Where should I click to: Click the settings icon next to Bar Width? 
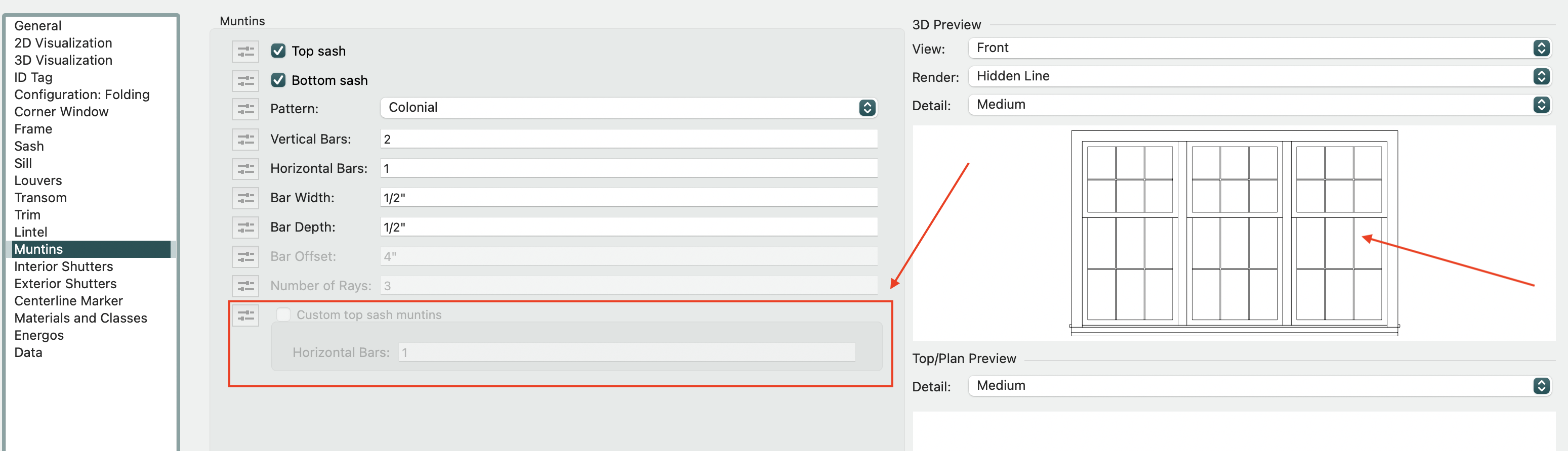pos(245,198)
